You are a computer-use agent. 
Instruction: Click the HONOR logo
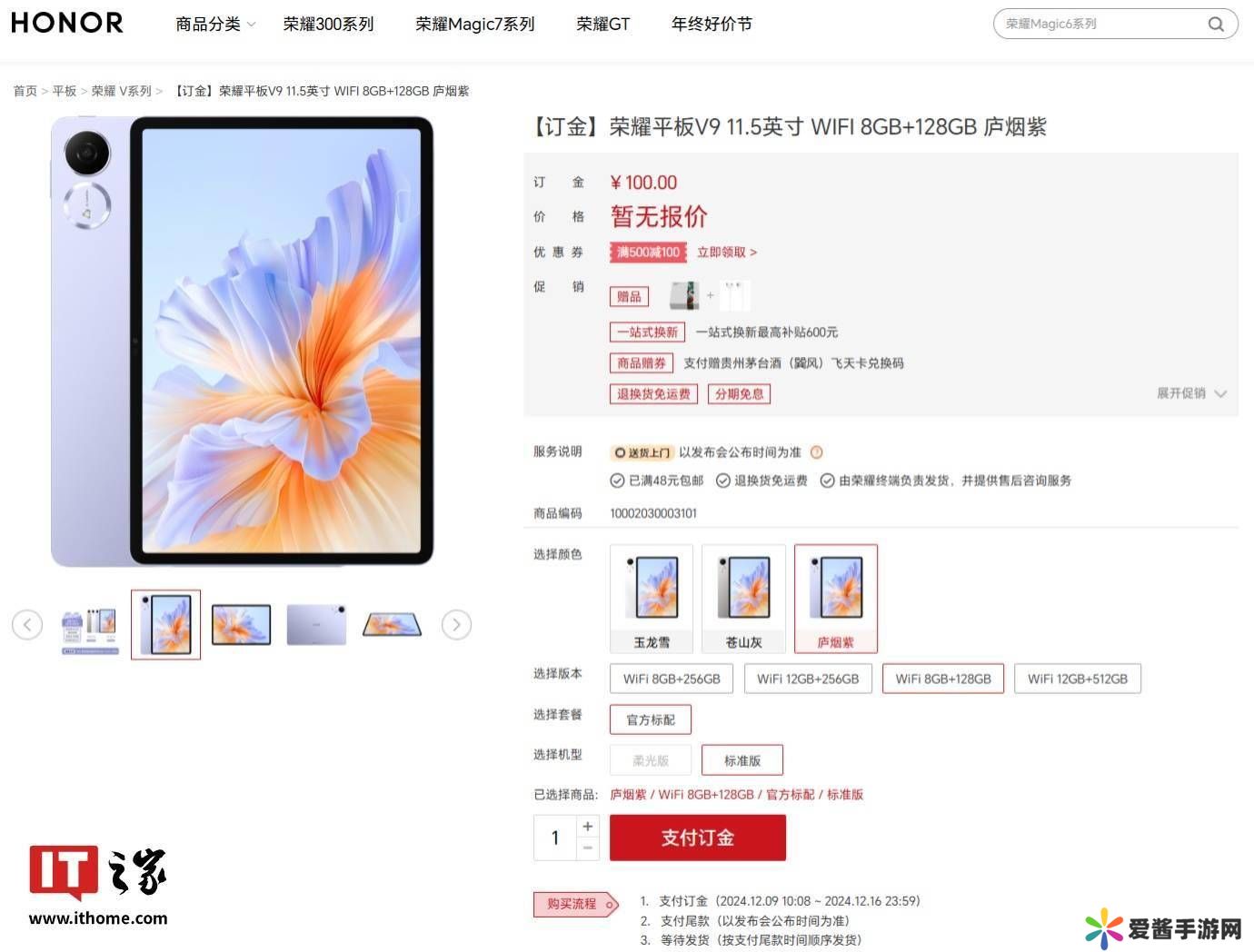click(x=67, y=23)
